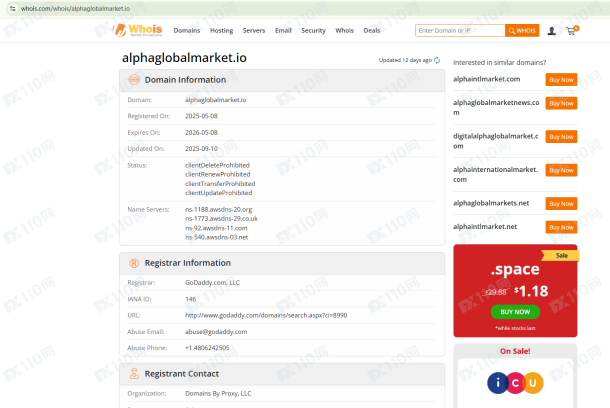The image size is (610, 408).
Task: Open the Domains menu
Action: click(x=187, y=30)
